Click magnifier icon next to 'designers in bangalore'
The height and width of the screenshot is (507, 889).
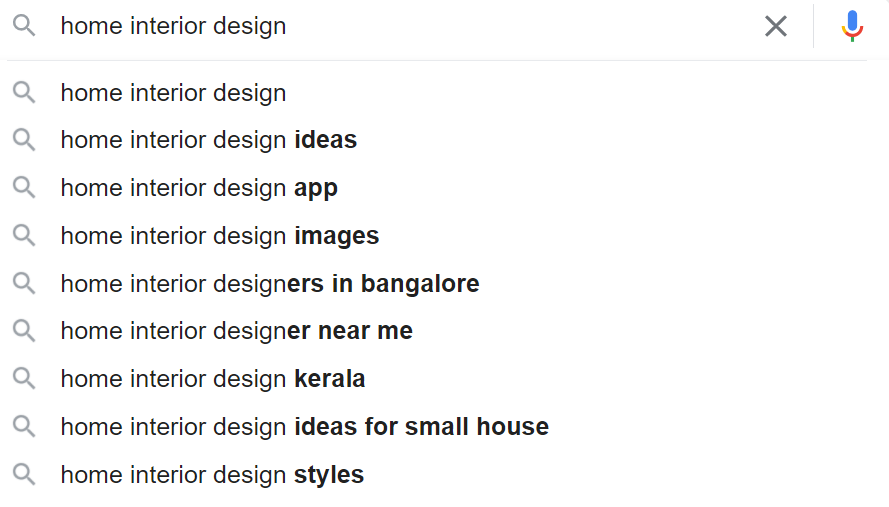[x=24, y=284]
